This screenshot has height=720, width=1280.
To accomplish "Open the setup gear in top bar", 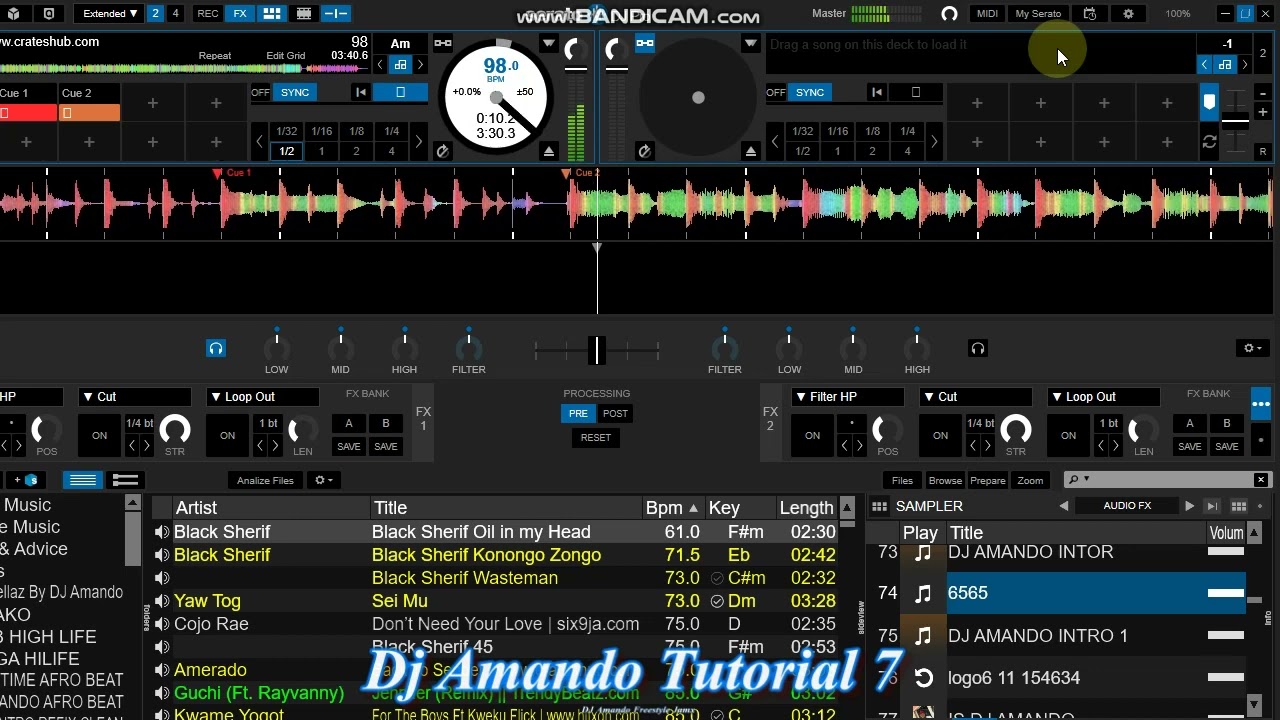I will (x=1129, y=14).
